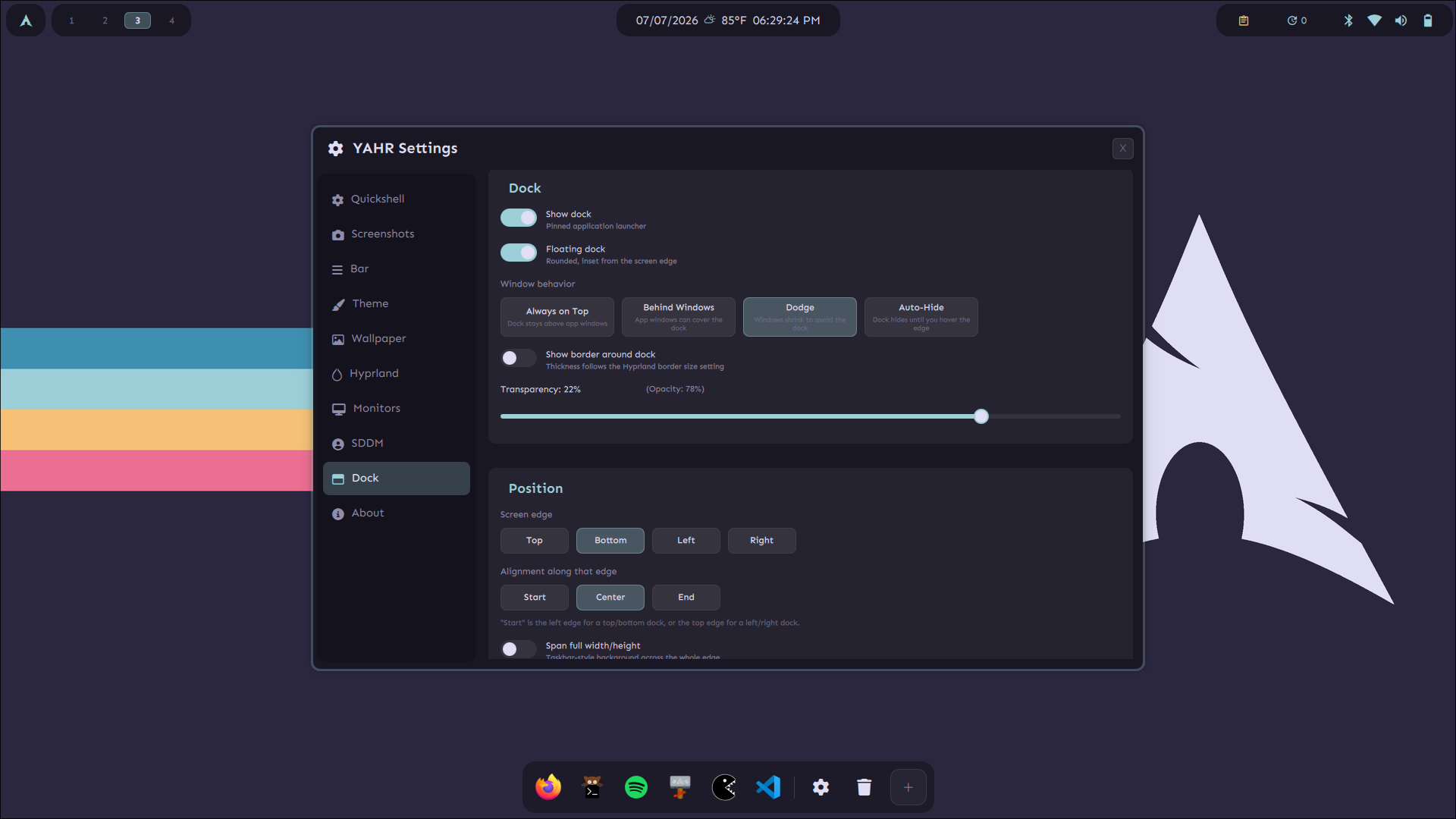Image resolution: width=1456 pixels, height=819 pixels.
Task: Select Behind Windows behavior option
Action: pyautogui.click(x=679, y=317)
